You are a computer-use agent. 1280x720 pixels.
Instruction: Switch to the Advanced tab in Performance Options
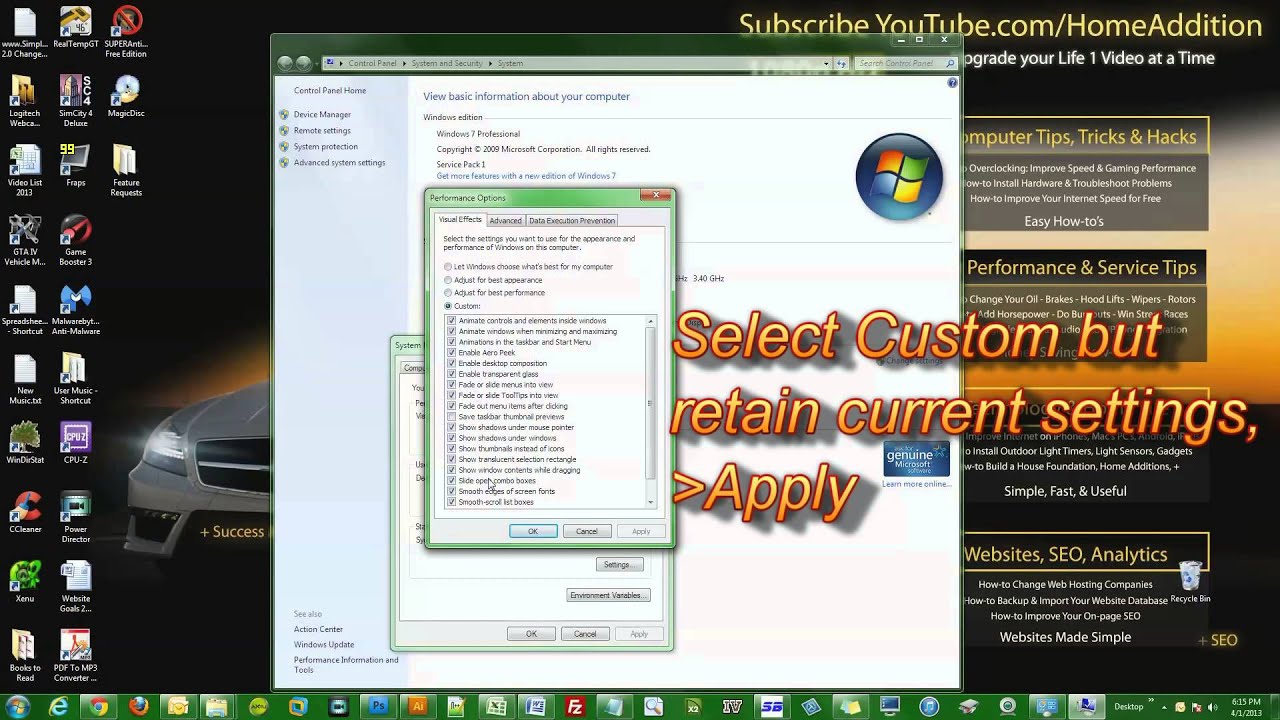pyautogui.click(x=505, y=220)
